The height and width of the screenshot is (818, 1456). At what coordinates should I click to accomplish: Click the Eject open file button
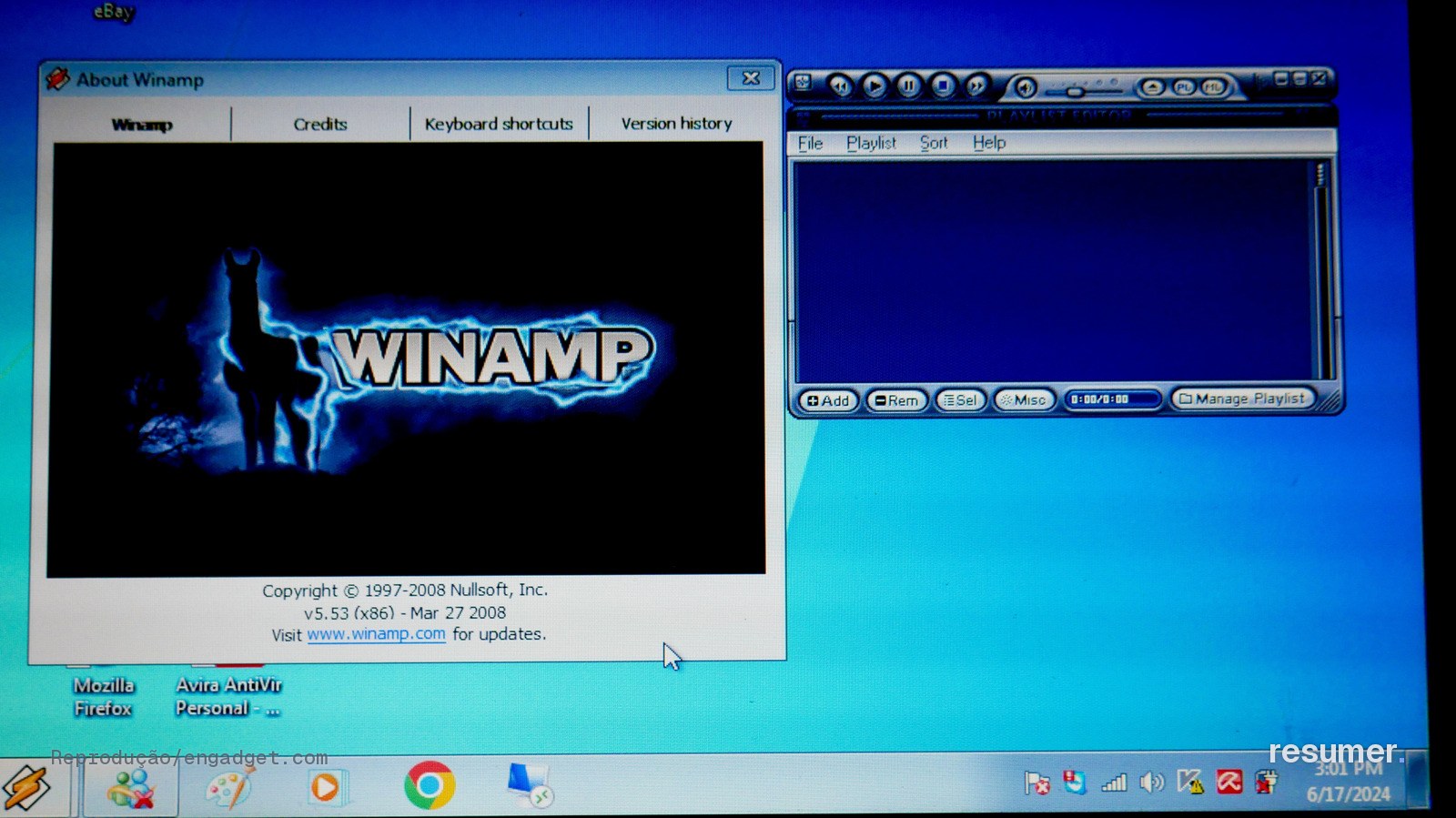coord(1152,87)
